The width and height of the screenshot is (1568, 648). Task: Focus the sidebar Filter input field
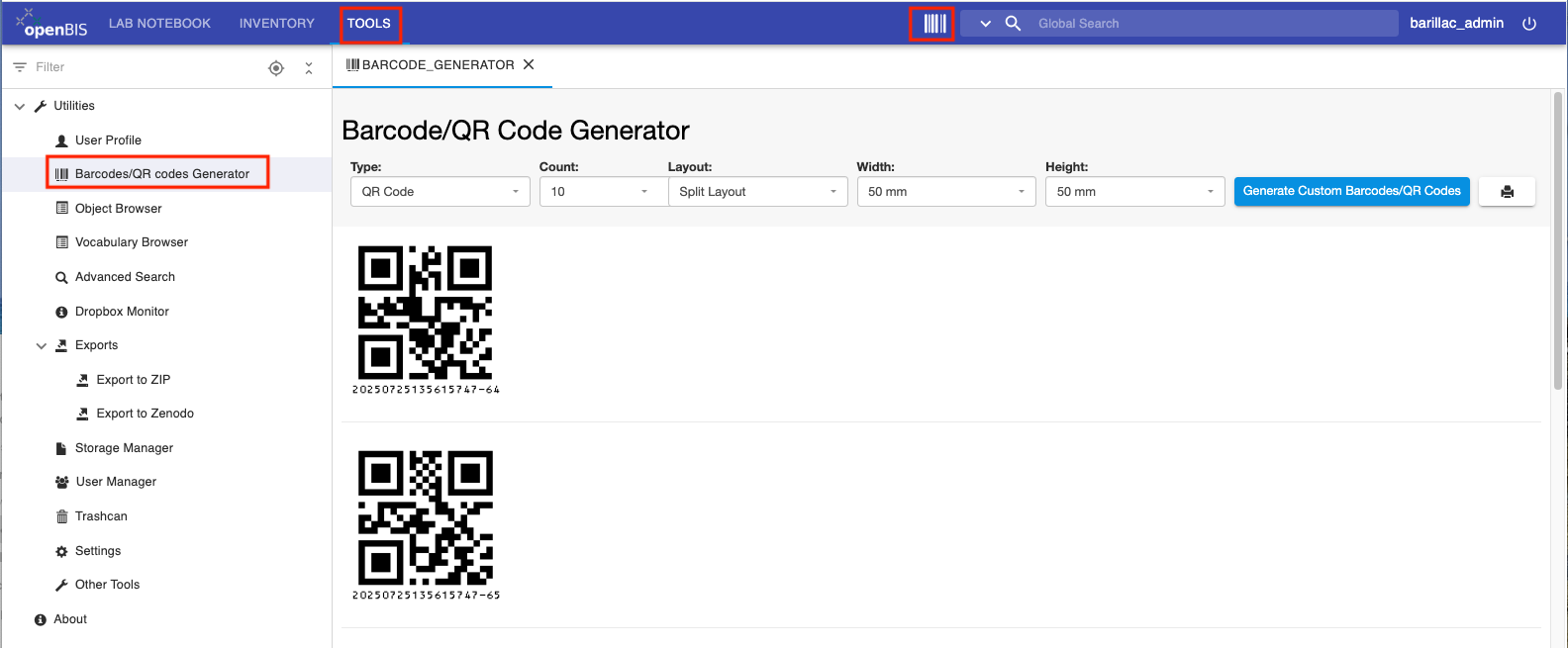pos(144,67)
